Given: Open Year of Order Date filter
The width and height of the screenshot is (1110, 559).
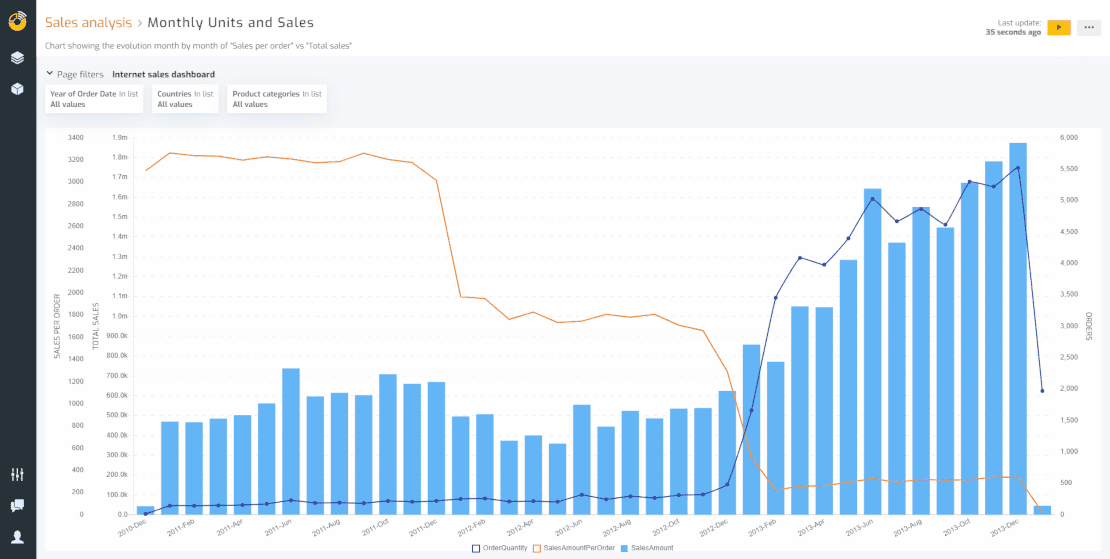Looking at the screenshot, I should tap(94, 99).
